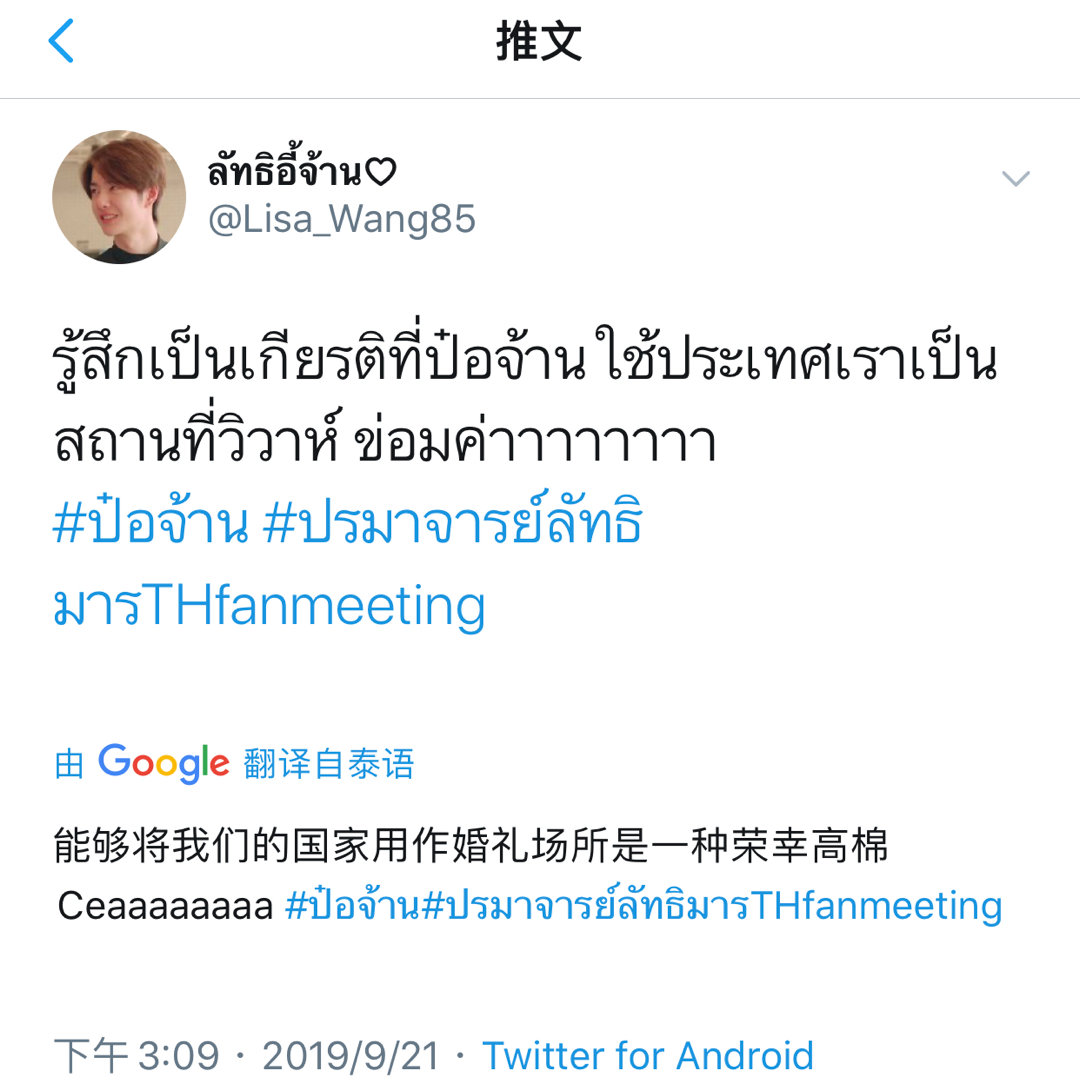Open the hashtag ending in THfanmeeting in the tweet
The image size is (1080, 1080).
pos(349,563)
